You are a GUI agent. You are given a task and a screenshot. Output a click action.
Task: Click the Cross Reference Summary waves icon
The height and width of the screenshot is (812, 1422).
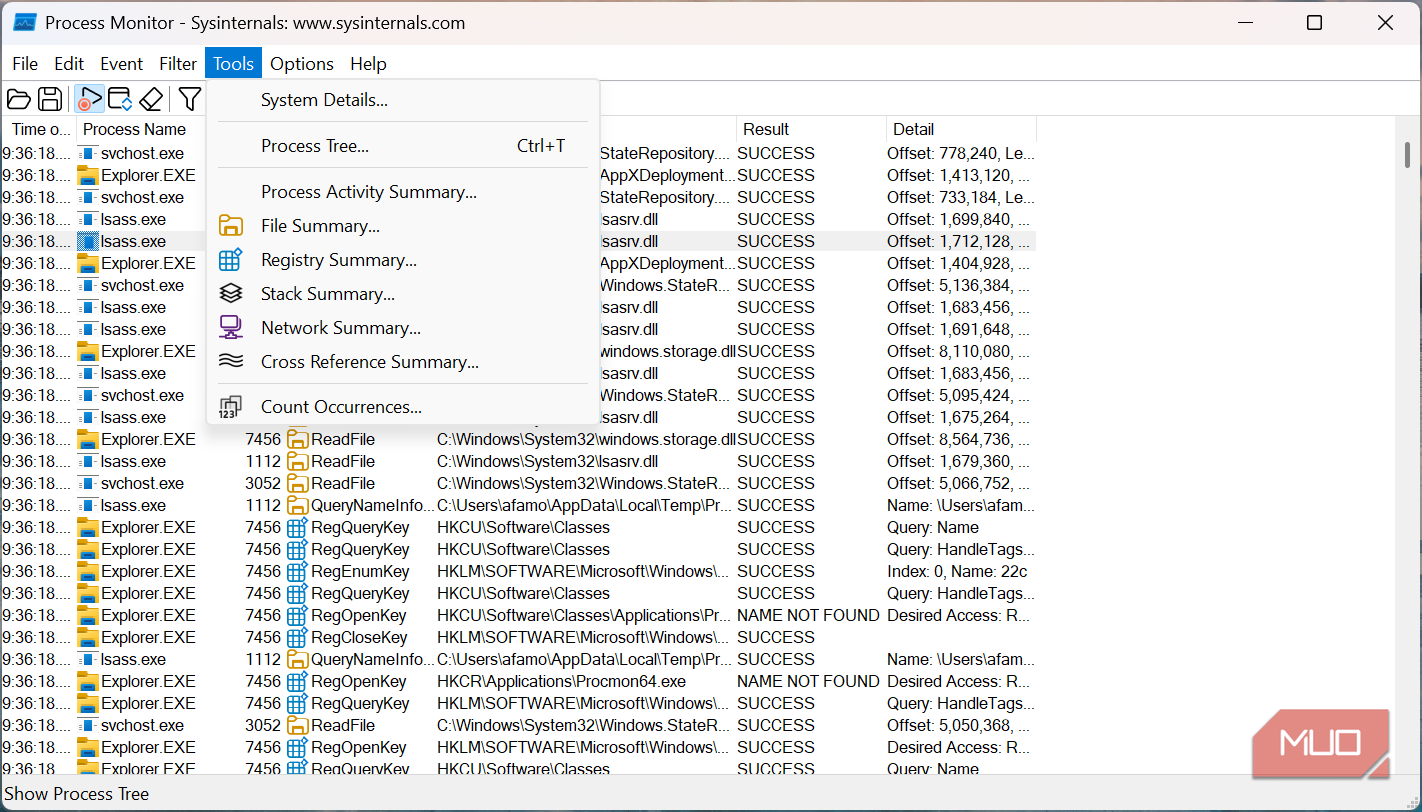point(231,362)
